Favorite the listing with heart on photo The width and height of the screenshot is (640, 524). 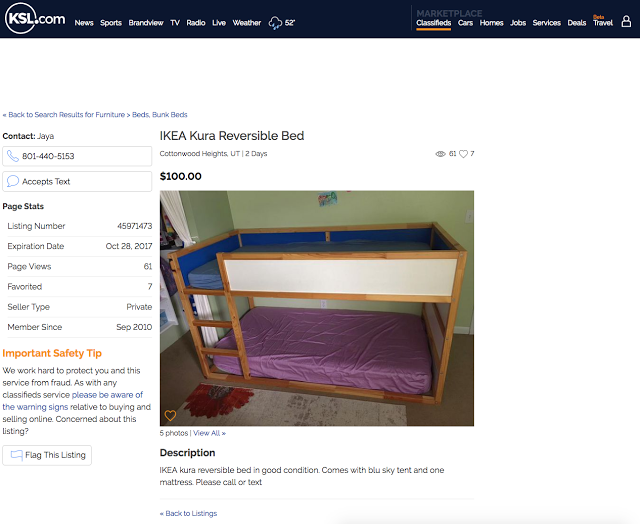pos(170,415)
